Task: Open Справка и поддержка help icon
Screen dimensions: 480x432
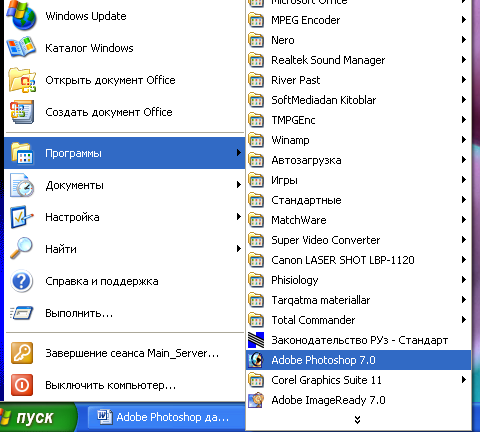Action: [22, 281]
